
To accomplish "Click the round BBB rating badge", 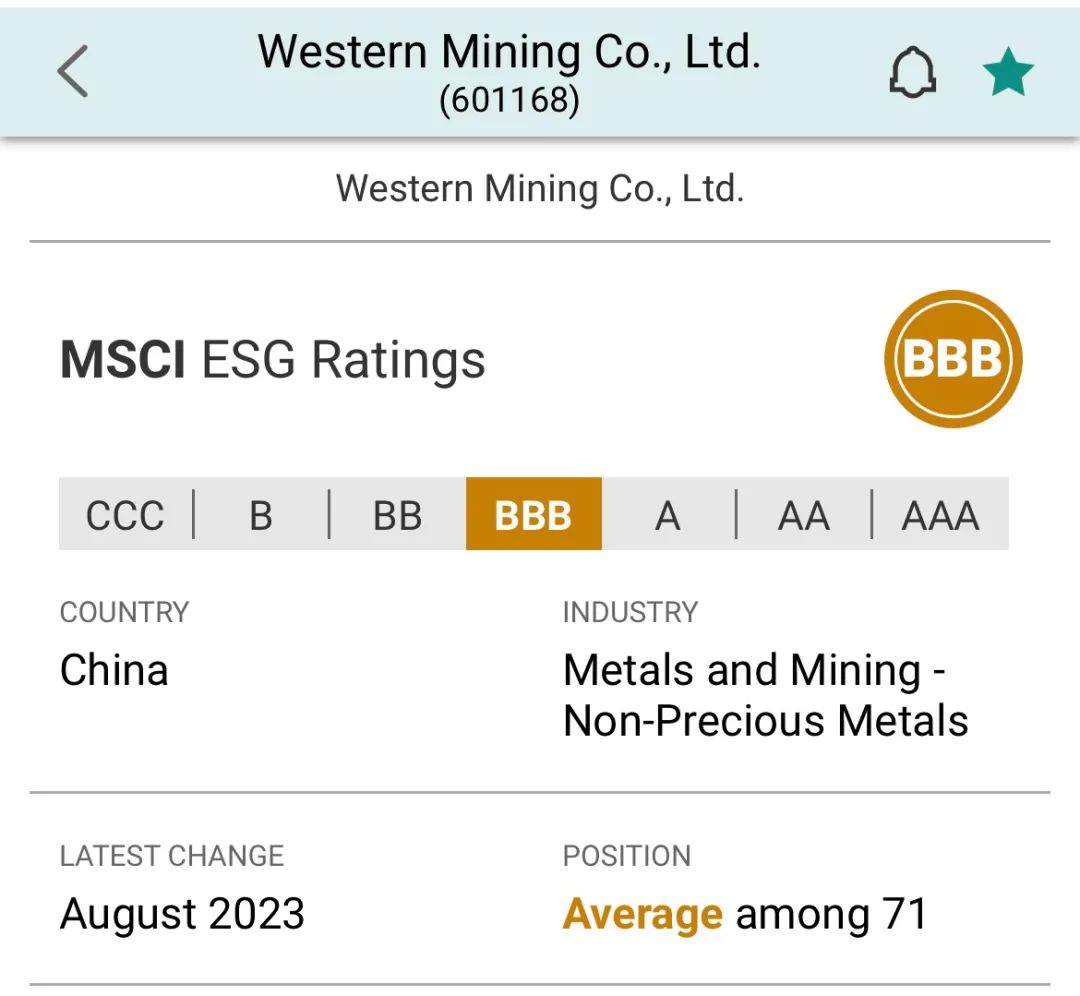I will (x=953, y=359).
